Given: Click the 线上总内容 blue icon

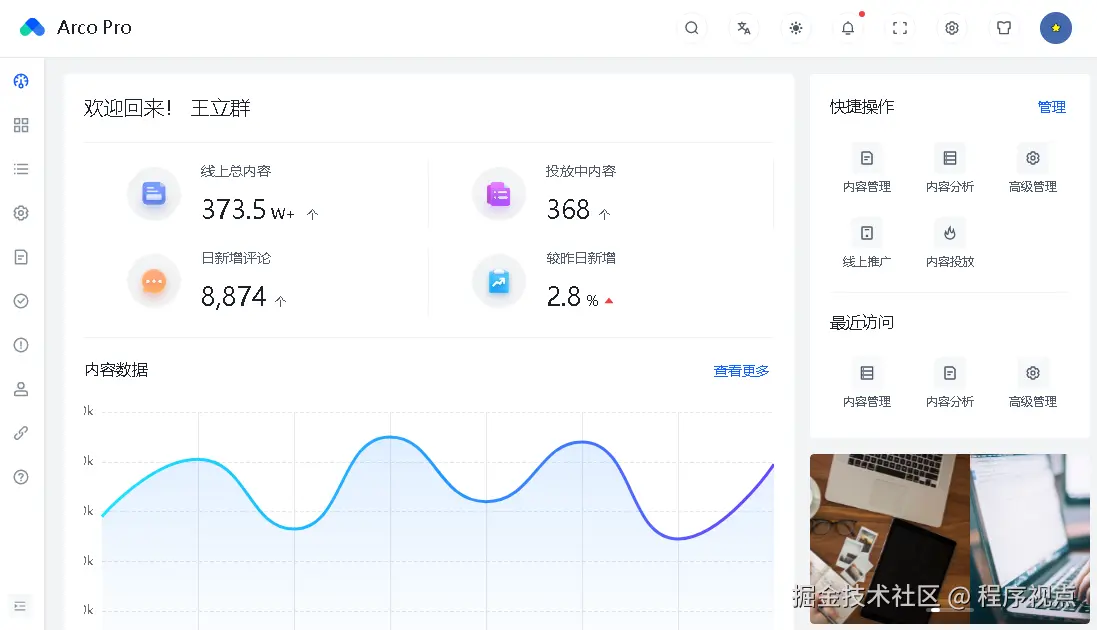Looking at the screenshot, I should point(154,194).
